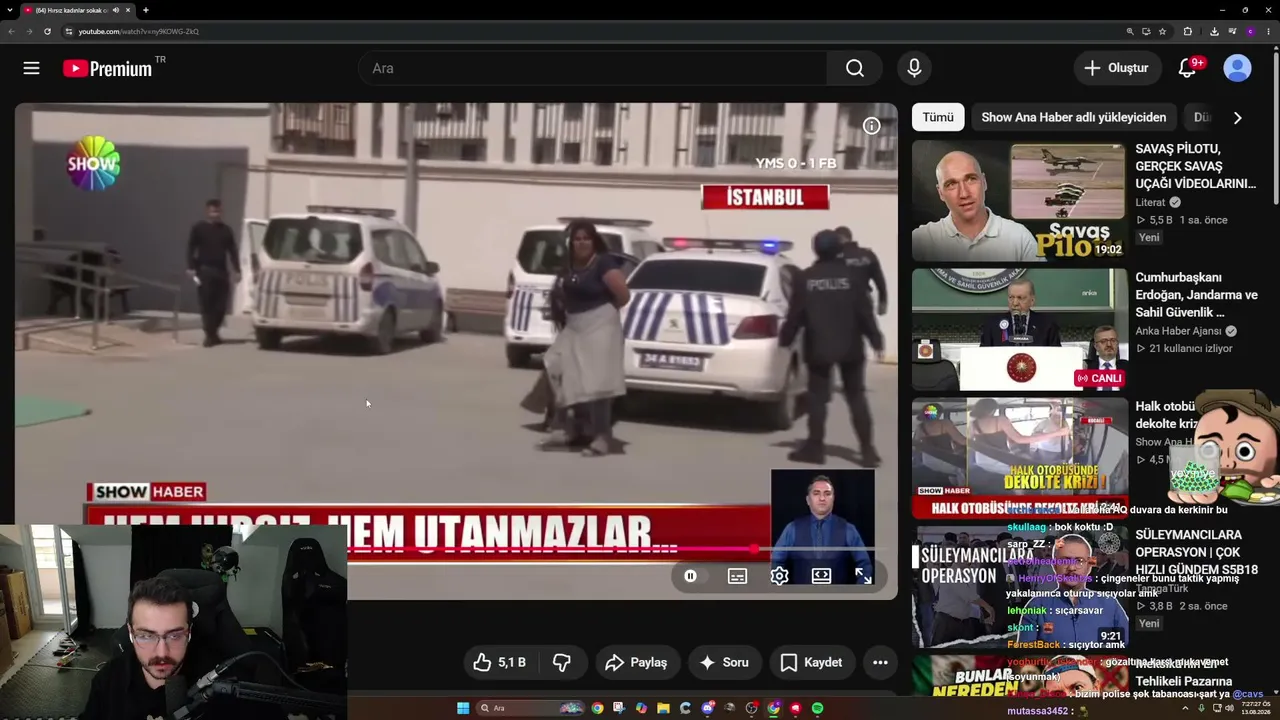Open Chrome from the taskbar
Image resolution: width=1280 pixels, height=720 pixels.
[x=597, y=708]
